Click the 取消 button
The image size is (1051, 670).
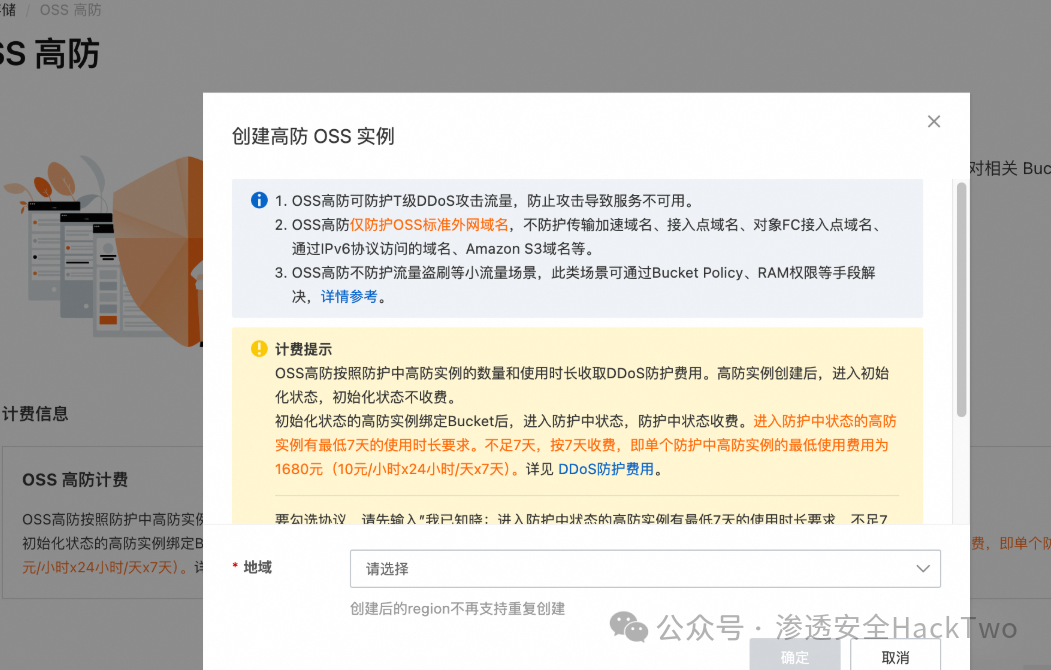tap(895, 655)
